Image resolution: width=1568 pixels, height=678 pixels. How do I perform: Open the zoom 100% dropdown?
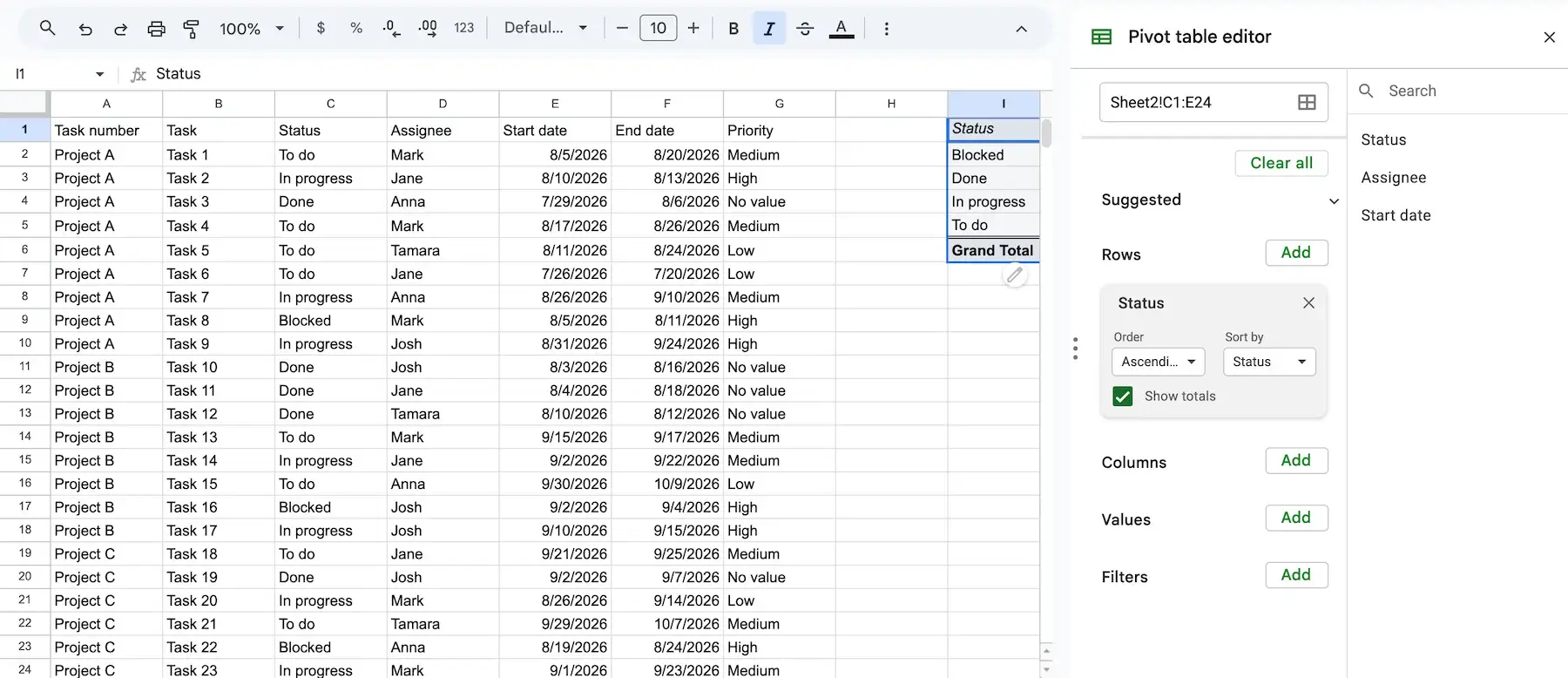pyautogui.click(x=252, y=29)
